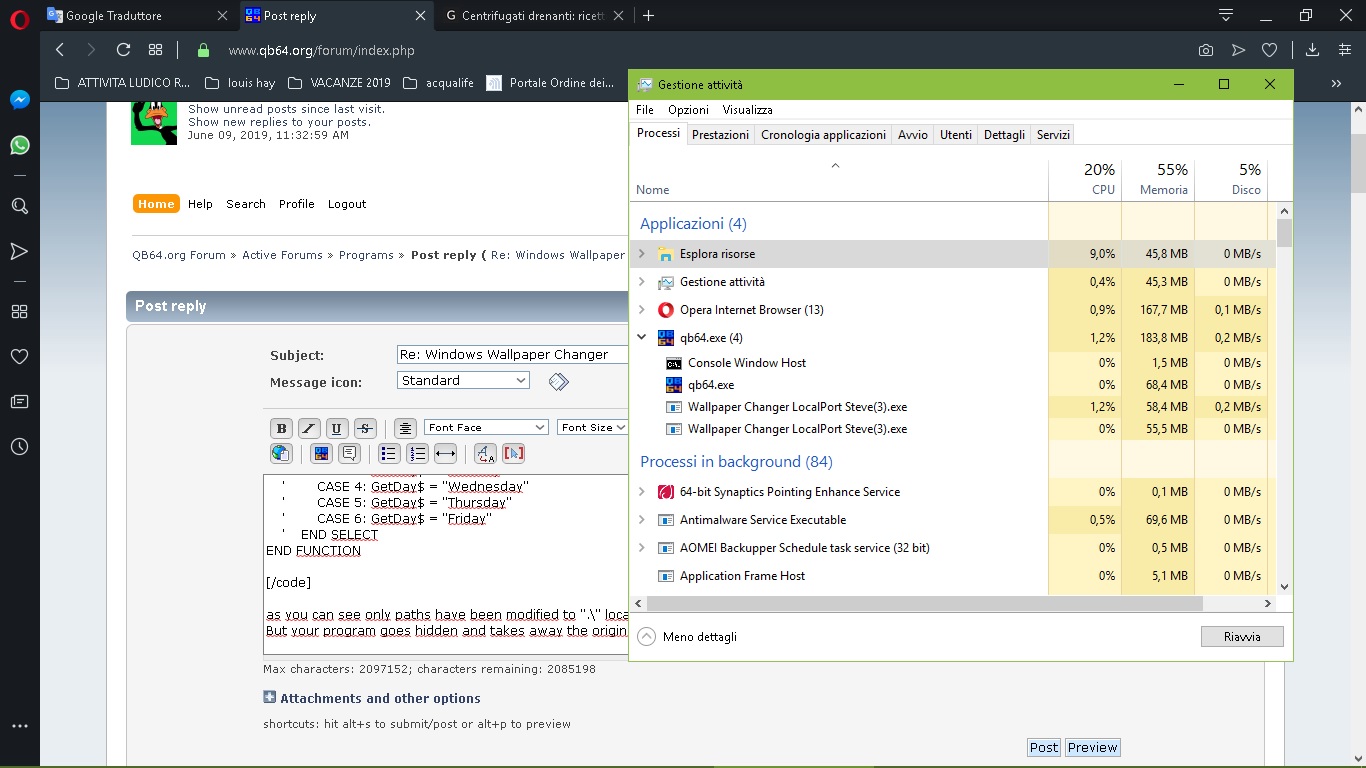Open the Opzioni menu in Task Manager
Image resolution: width=1366 pixels, height=768 pixels.
tap(688, 110)
